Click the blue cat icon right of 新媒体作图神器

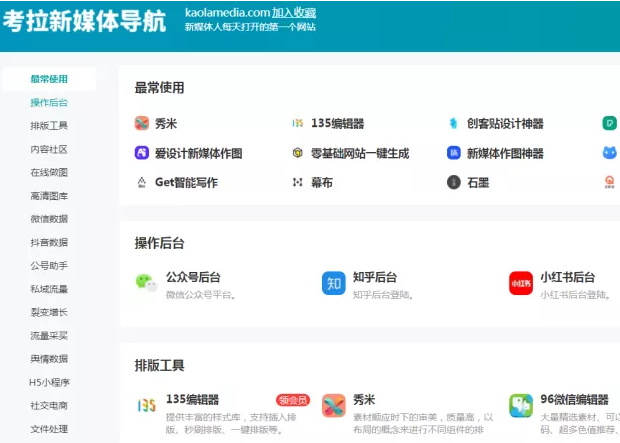[x=609, y=153]
